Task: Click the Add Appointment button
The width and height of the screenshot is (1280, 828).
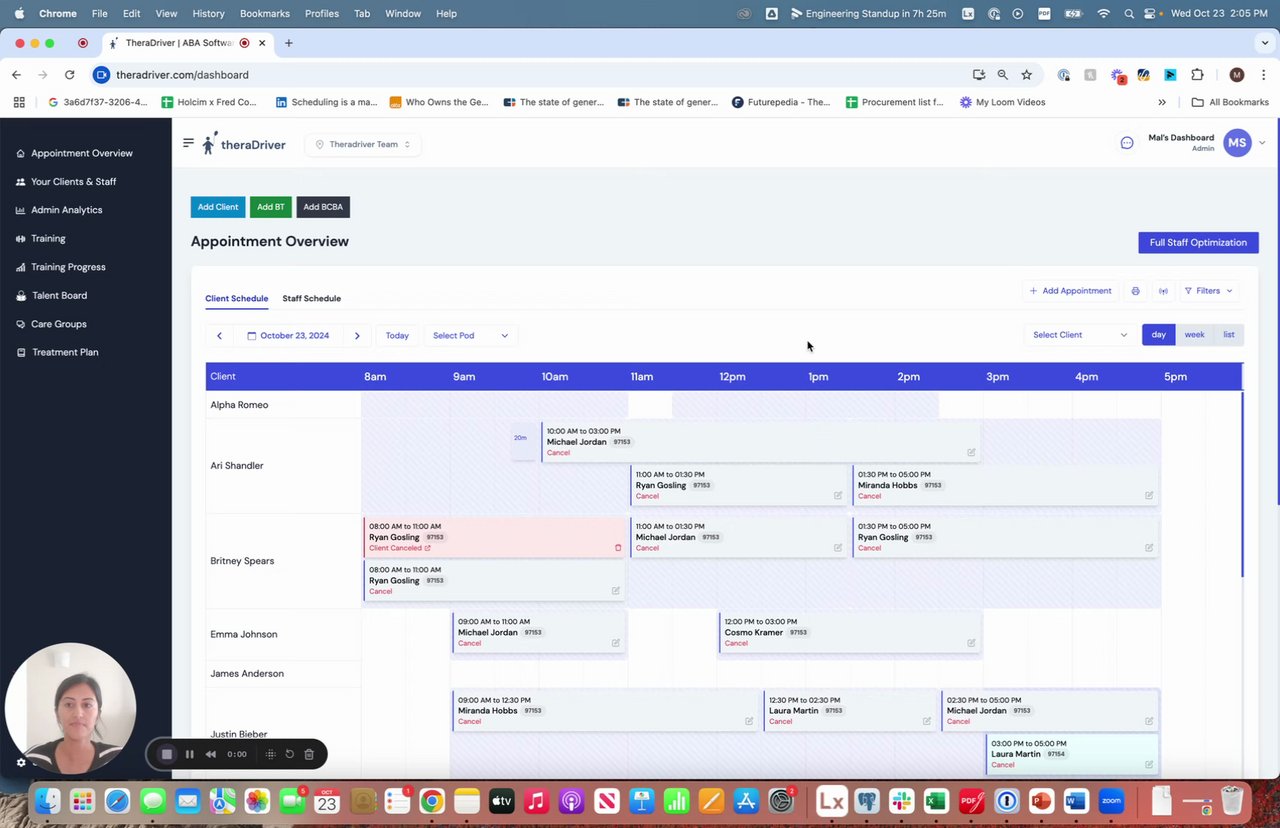Action: tap(1071, 291)
